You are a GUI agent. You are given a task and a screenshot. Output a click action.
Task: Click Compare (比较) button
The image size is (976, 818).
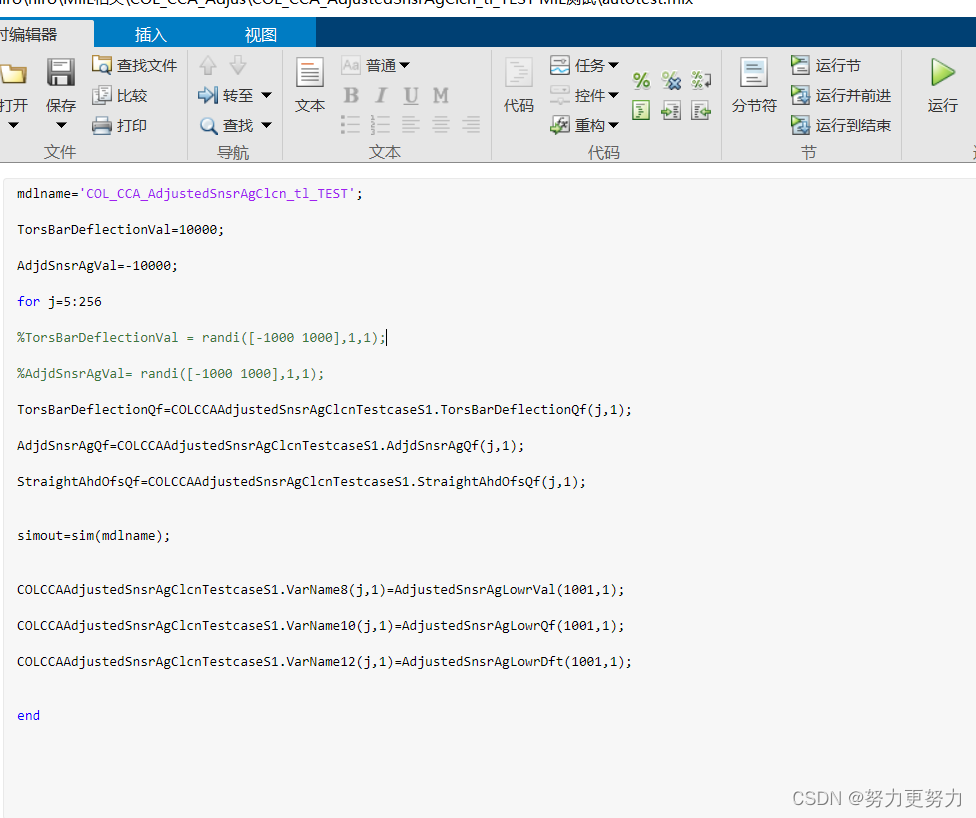tap(120, 95)
